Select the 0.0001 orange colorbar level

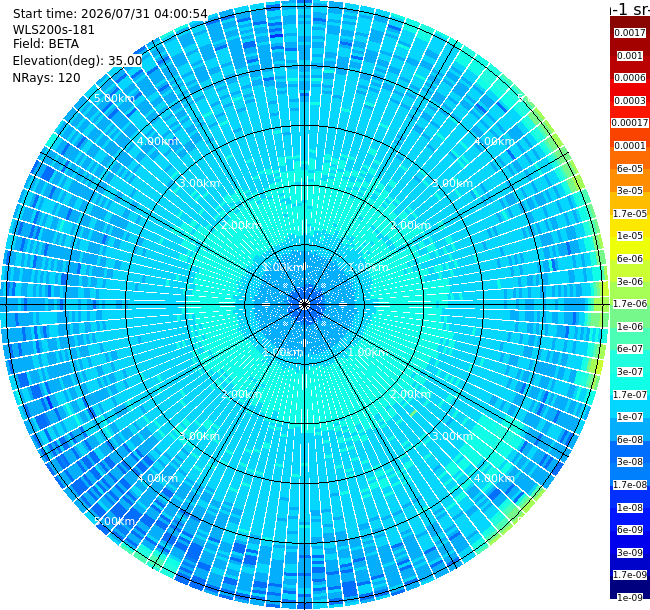630,146
